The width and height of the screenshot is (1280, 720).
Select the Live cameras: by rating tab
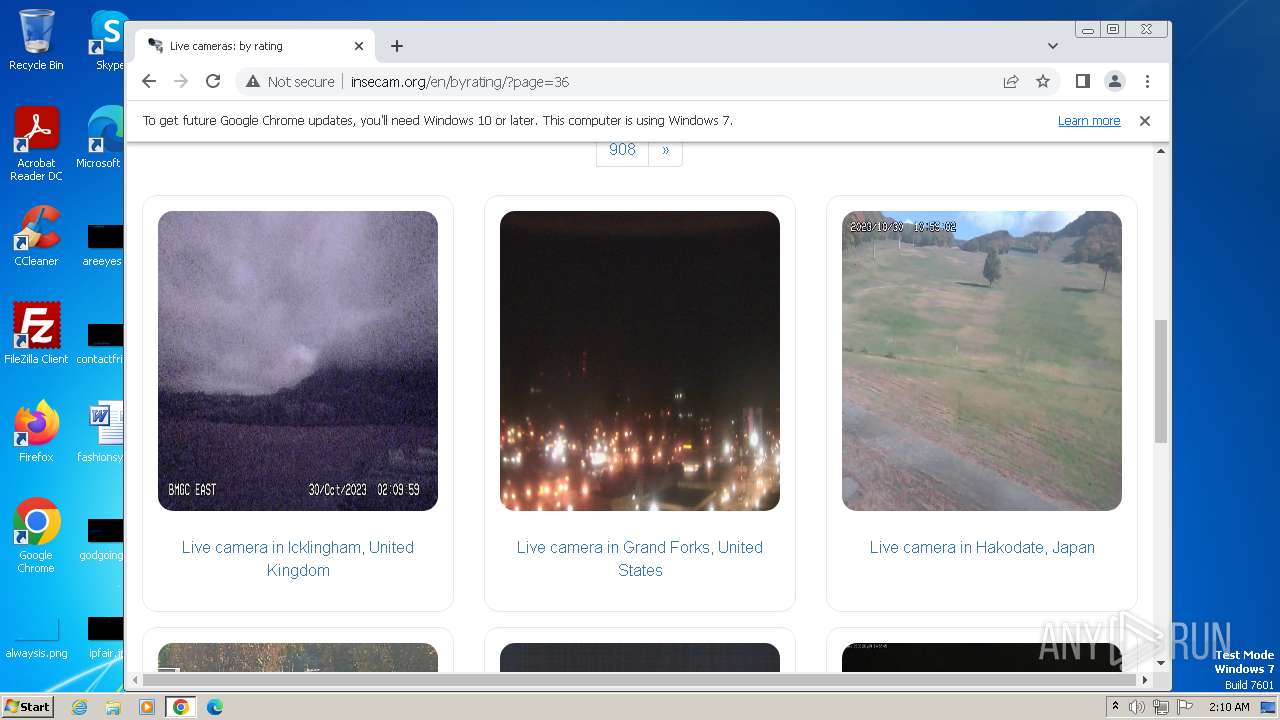(x=255, y=46)
